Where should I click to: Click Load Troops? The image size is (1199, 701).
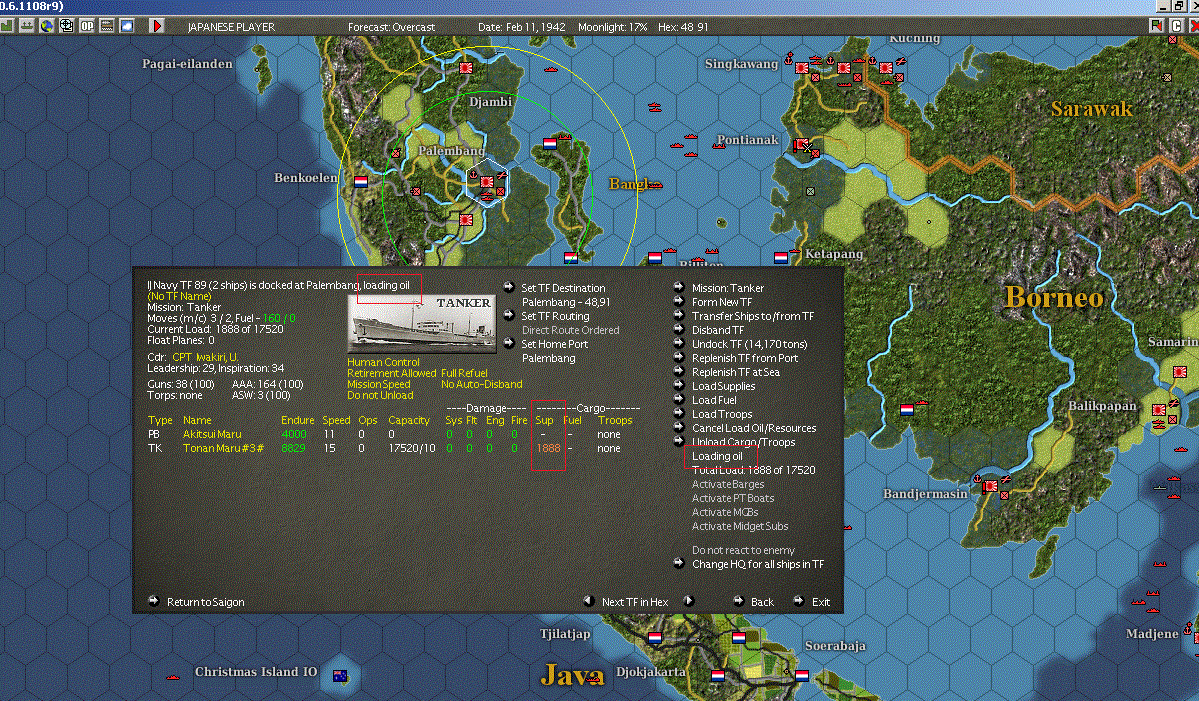(722, 414)
